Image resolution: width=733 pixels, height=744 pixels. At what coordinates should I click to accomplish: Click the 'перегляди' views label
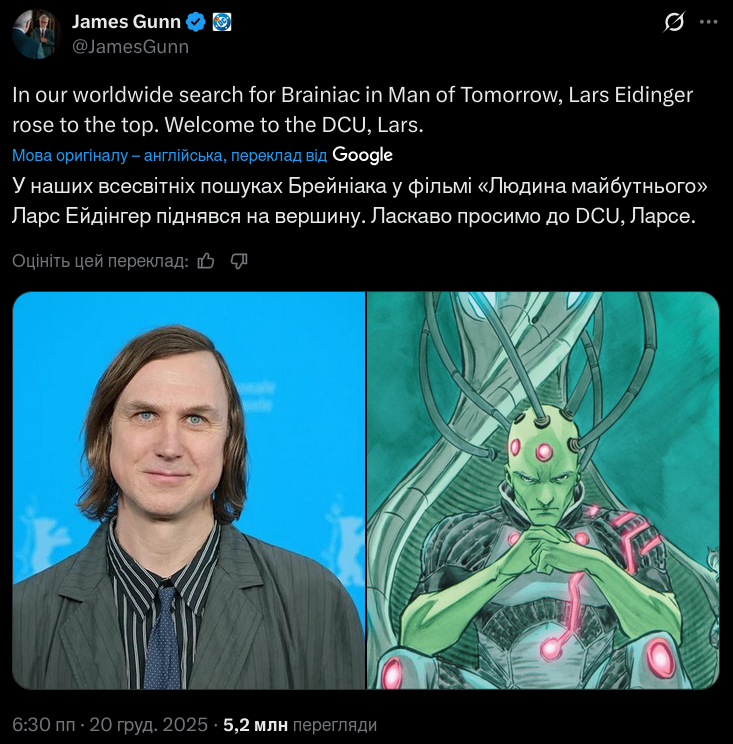coord(335,725)
